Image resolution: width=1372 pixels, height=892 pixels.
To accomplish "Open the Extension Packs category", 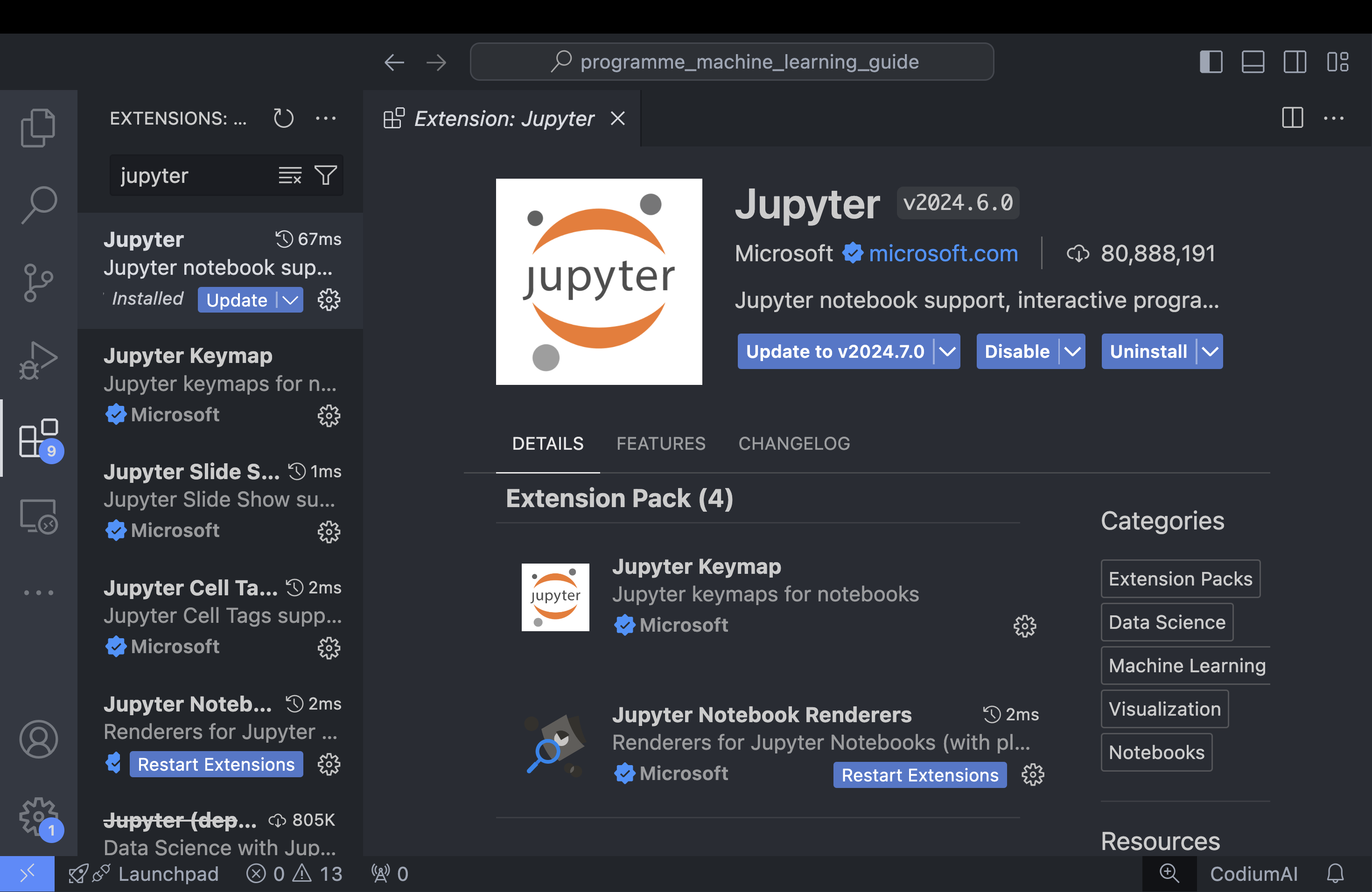I will (1181, 578).
